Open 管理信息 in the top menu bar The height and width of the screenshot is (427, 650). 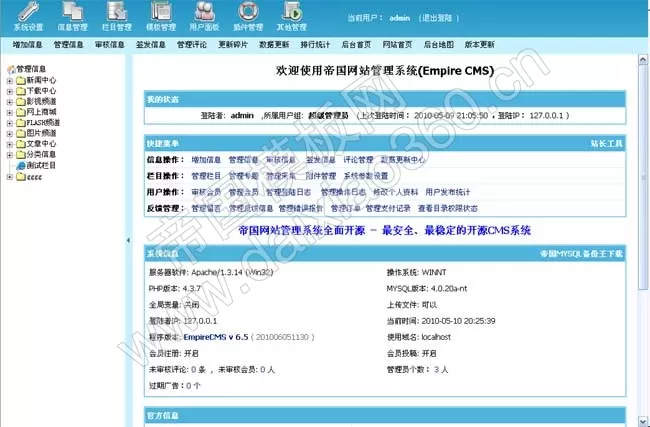pyautogui.click(x=68, y=44)
